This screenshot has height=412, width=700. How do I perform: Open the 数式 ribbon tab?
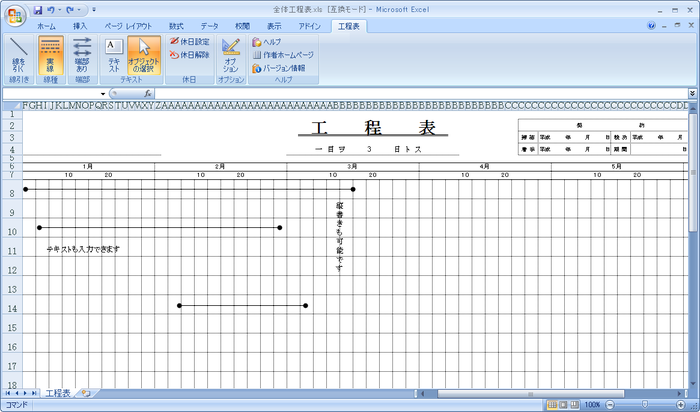coord(176,24)
